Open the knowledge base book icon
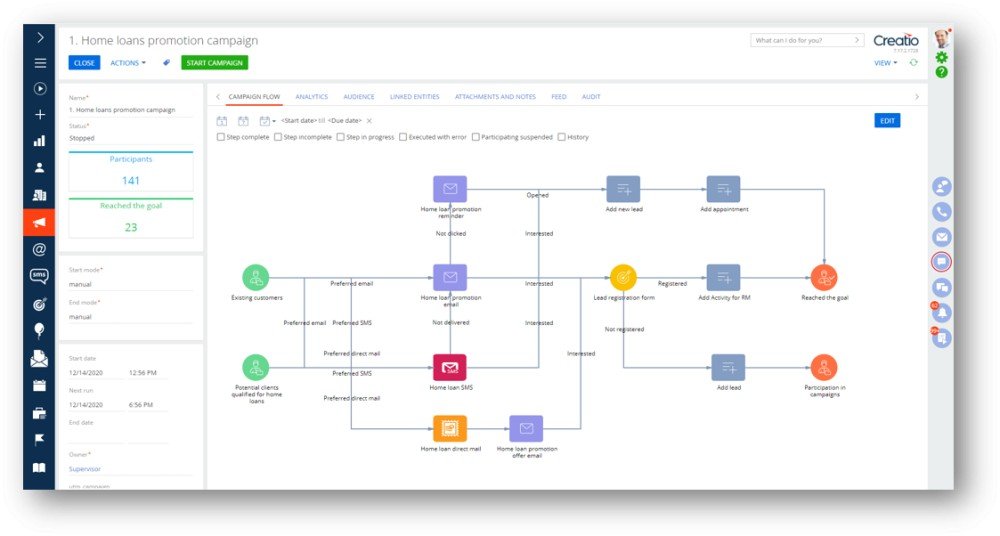 [40, 468]
